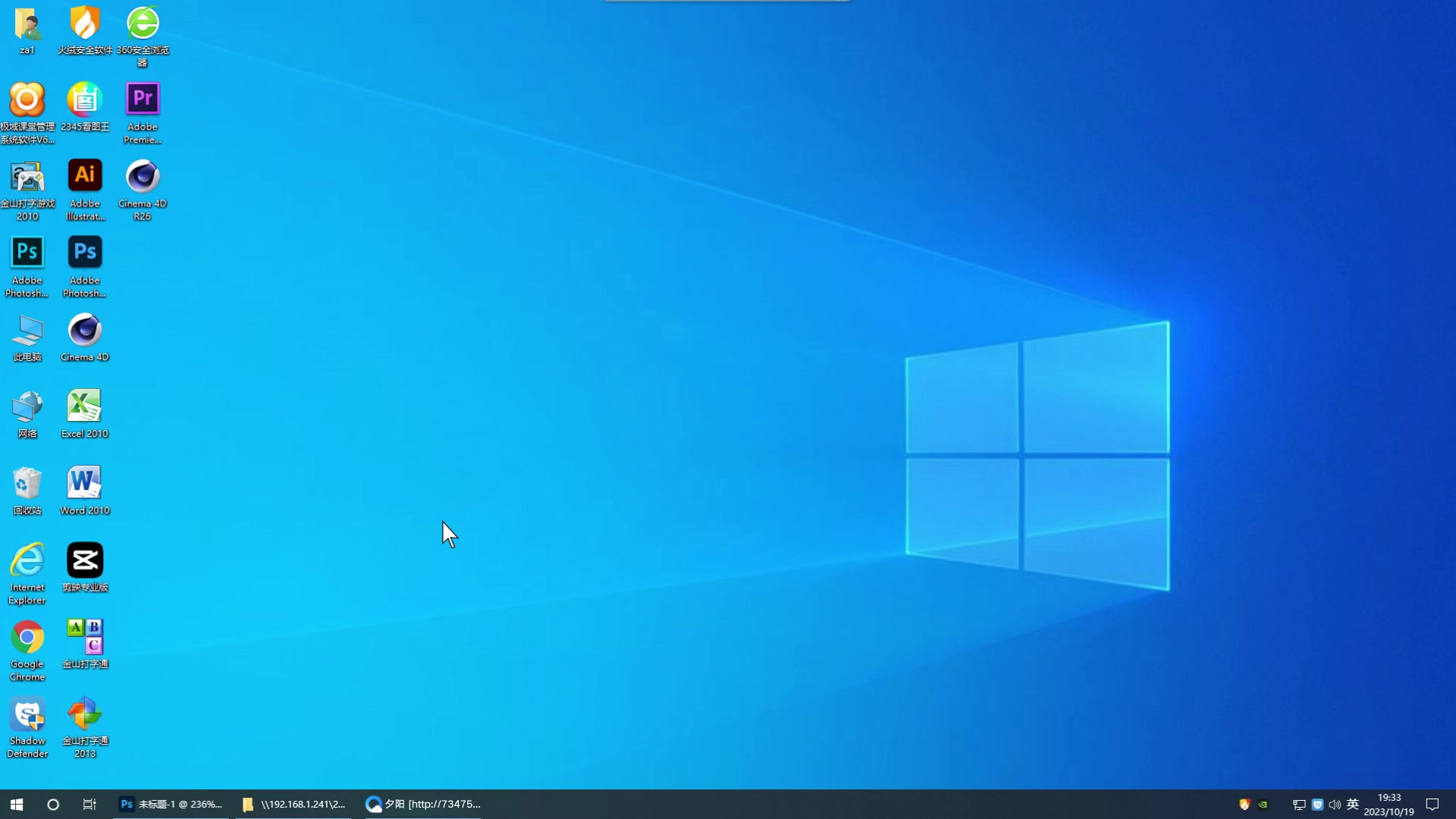Switch to \\192.168.1.241 folder taskbar window
Viewport: 1456px width, 819px height.
(x=294, y=804)
